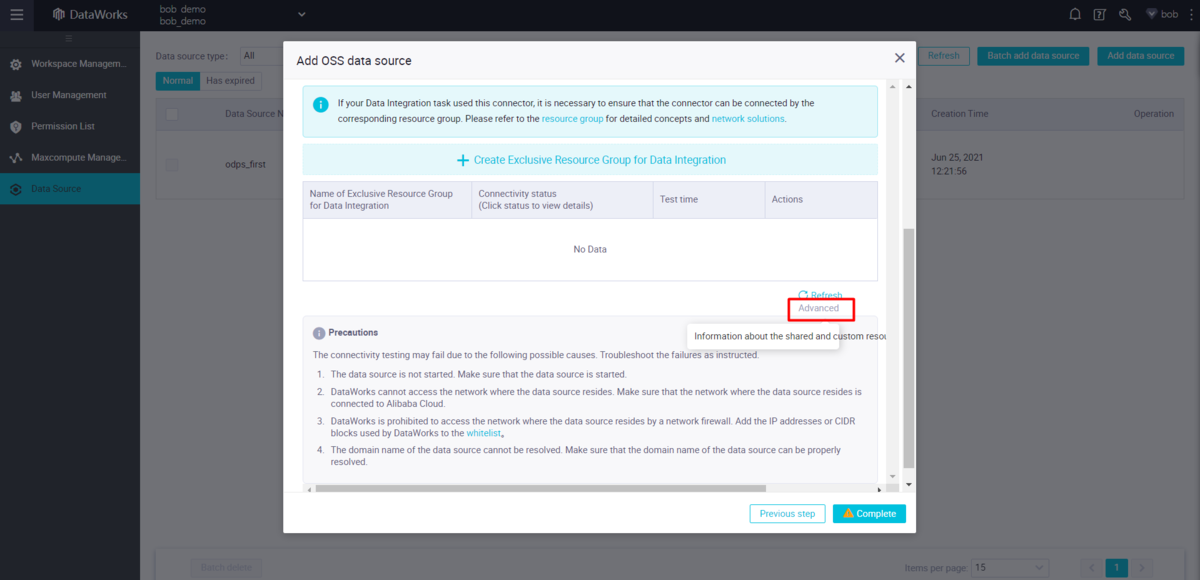Click the Precautions info icon
The width and height of the screenshot is (1200, 580).
coord(319,333)
